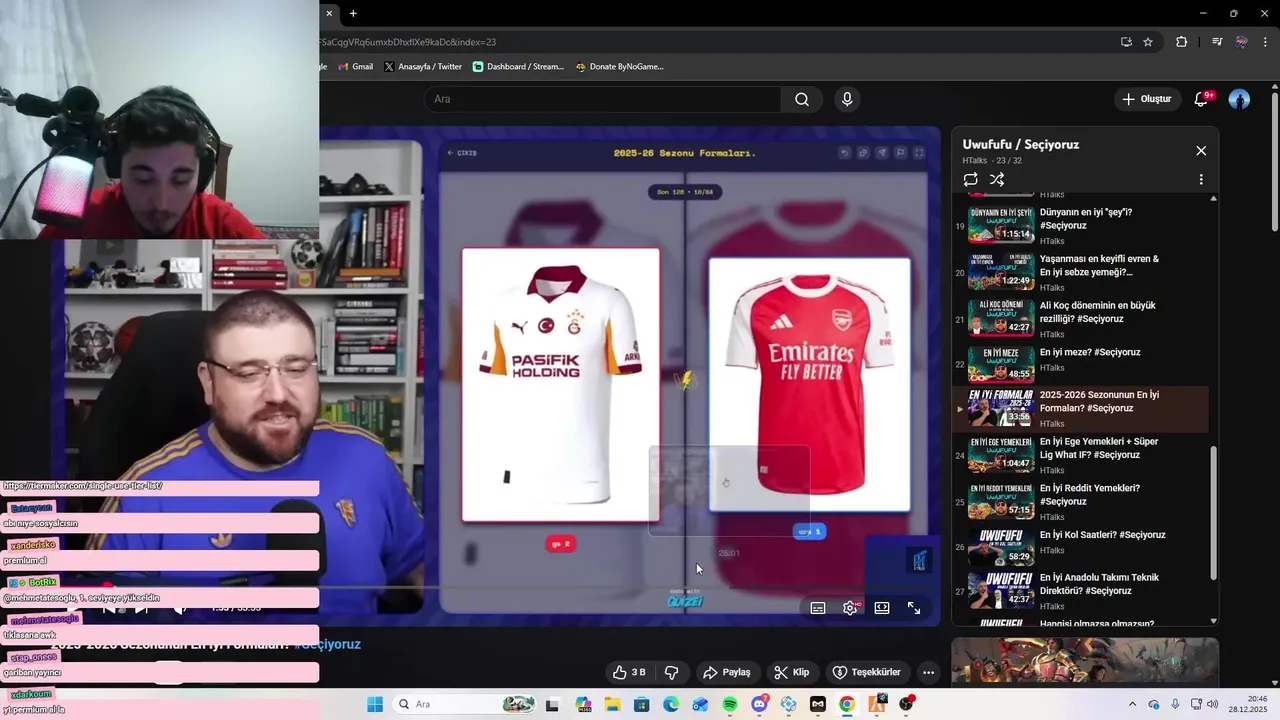Open Task View from taskbar
The height and width of the screenshot is (720, 1280).
pos(552,704)
